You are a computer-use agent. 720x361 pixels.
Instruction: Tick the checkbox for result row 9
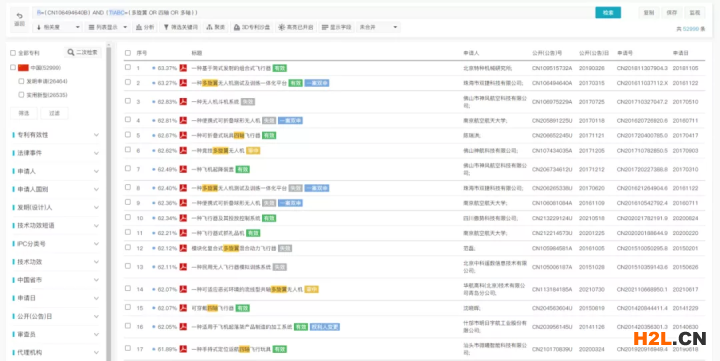(128, 202)
